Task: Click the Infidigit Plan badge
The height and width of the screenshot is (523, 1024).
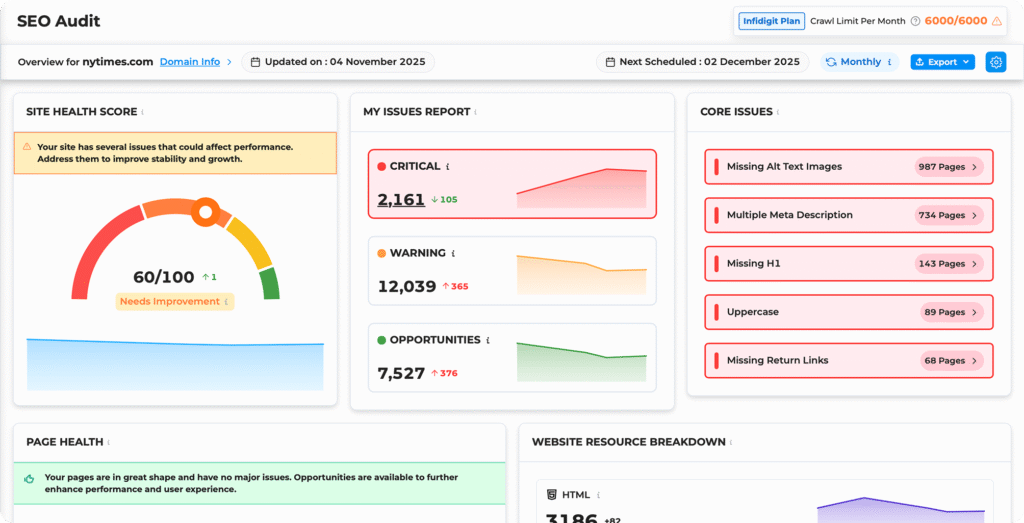Action: click(771, 21)
